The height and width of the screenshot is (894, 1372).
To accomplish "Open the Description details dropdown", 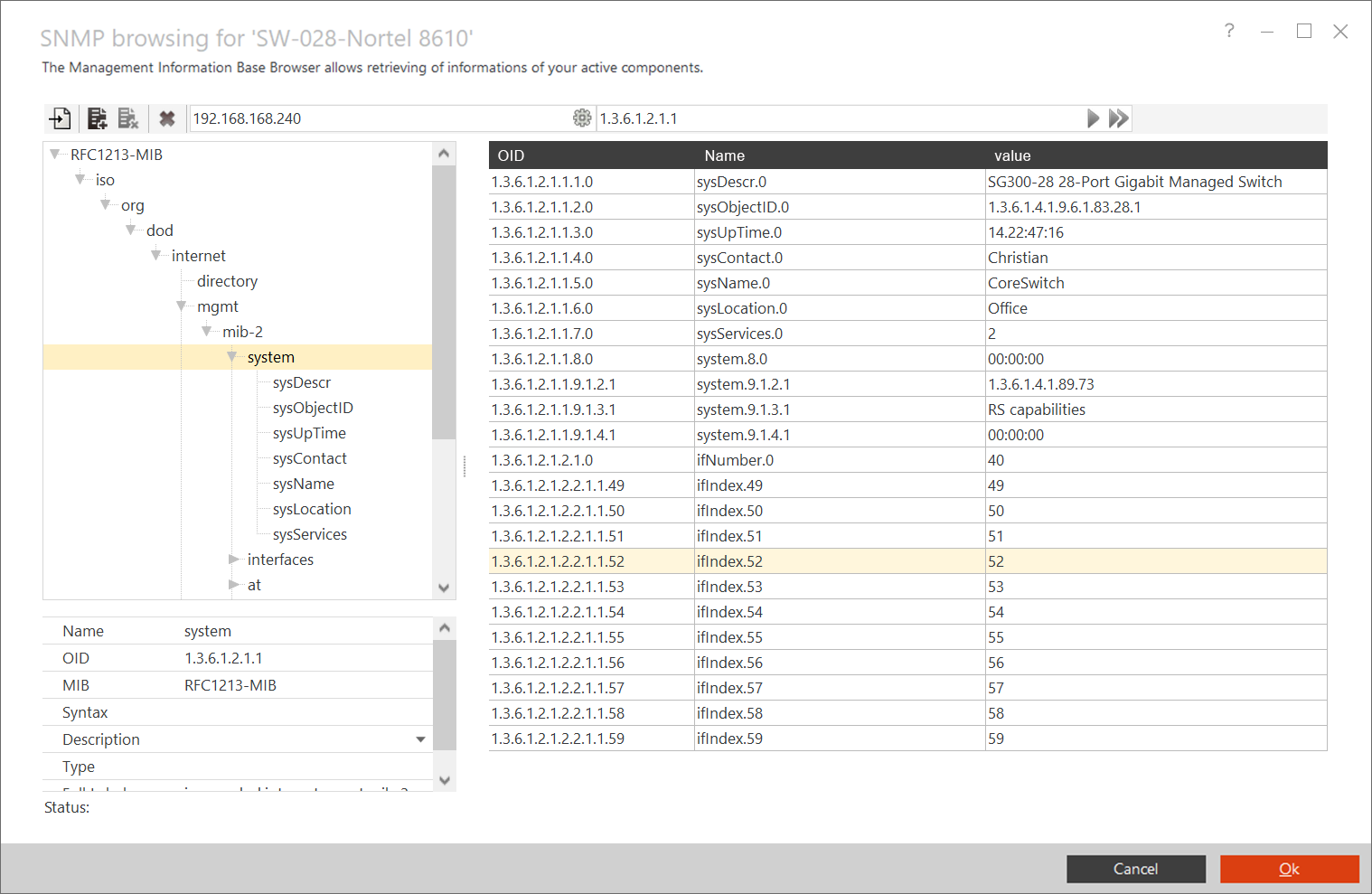I will [419, 739].
